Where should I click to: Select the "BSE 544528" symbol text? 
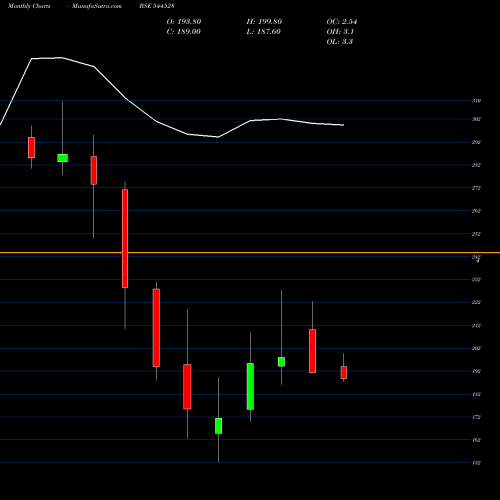(x=157, y=6)
